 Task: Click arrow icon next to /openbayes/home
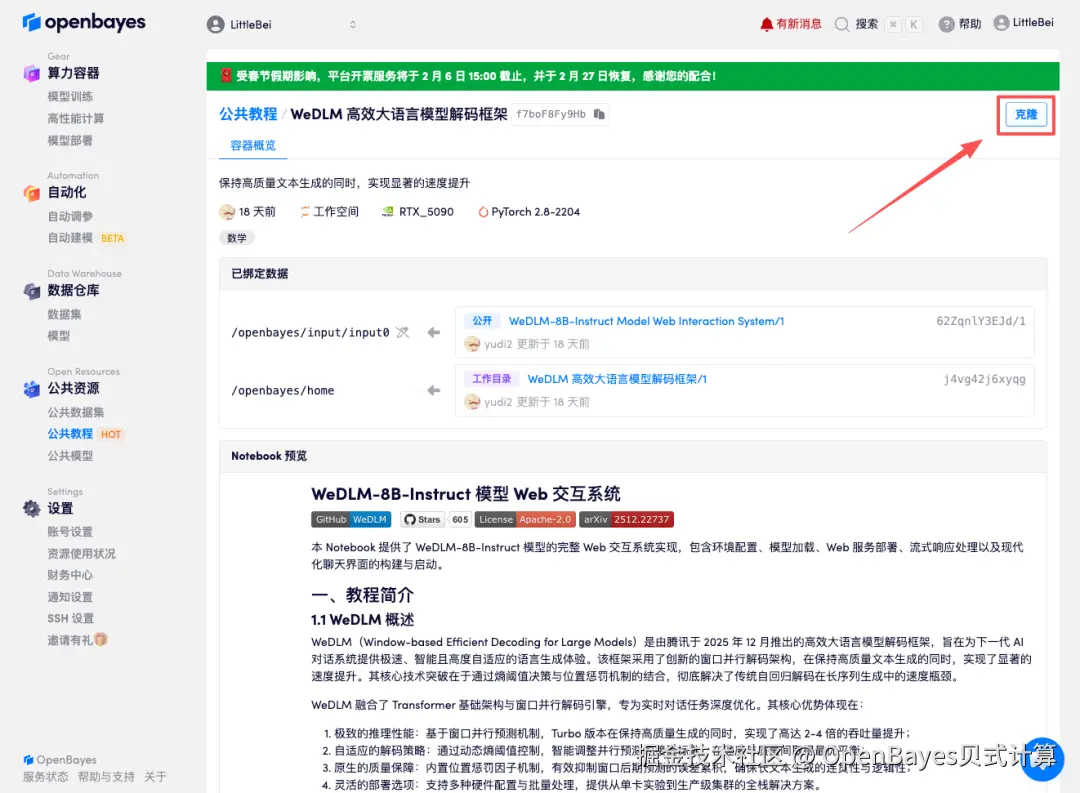pos(433,391)
